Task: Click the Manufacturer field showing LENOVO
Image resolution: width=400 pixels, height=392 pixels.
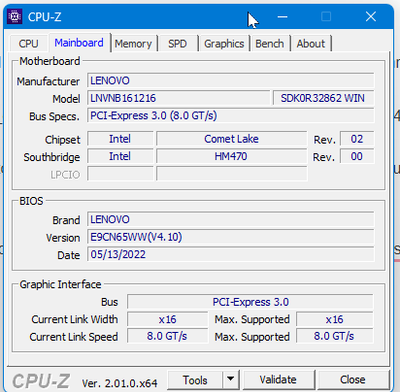Action: click(x=231, y=81)
